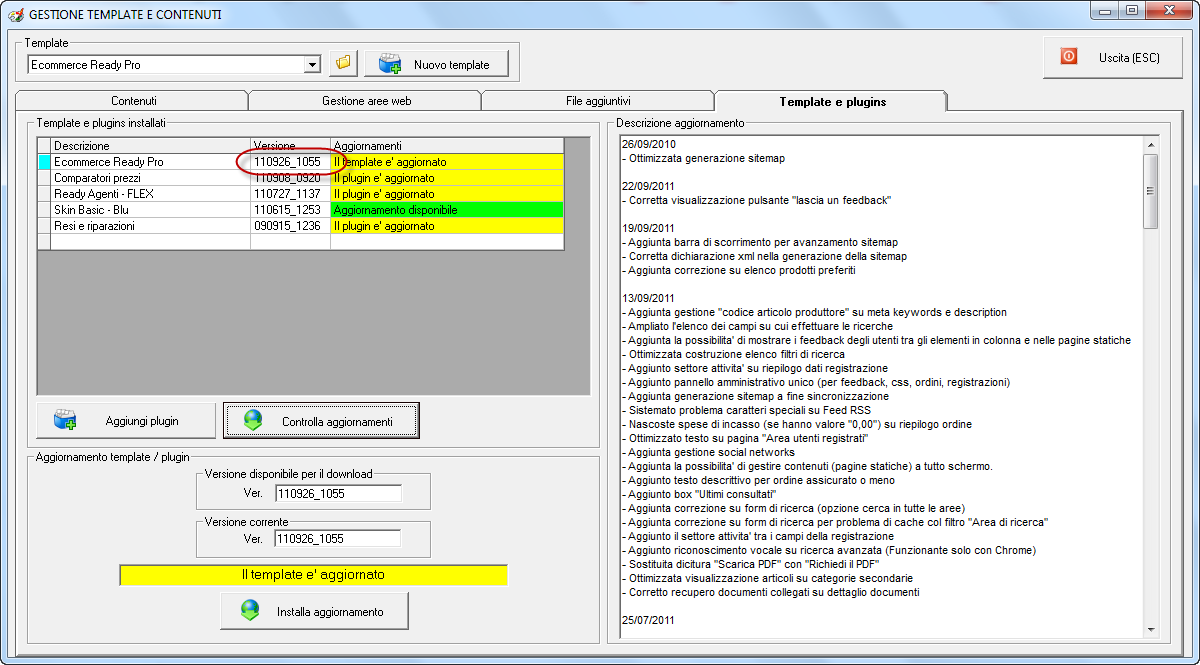The height and width of the screenshot is (665, 1200).
Task: Select the Skin Basic - Blu row
Action: [x=150, y=210]
